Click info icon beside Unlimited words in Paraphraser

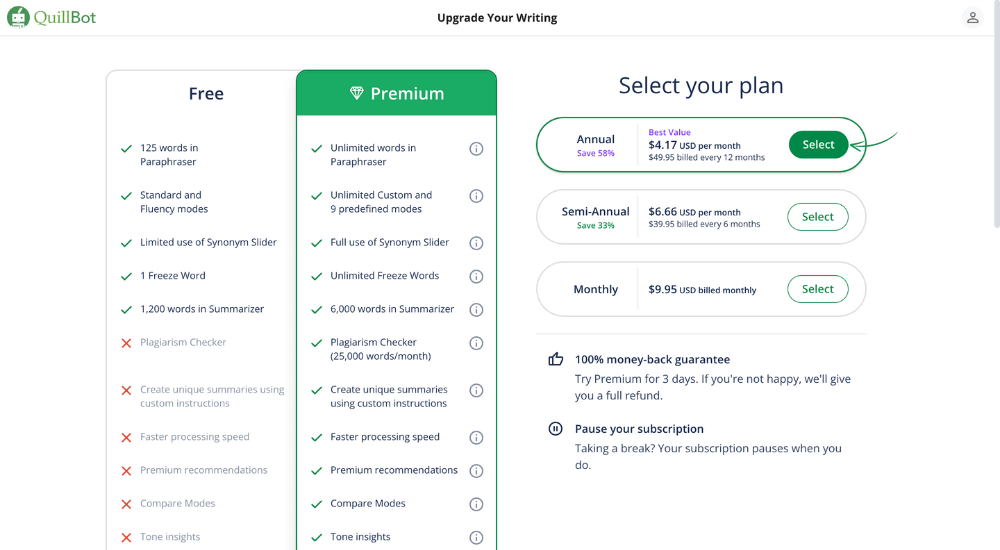(x=476, y=149)
